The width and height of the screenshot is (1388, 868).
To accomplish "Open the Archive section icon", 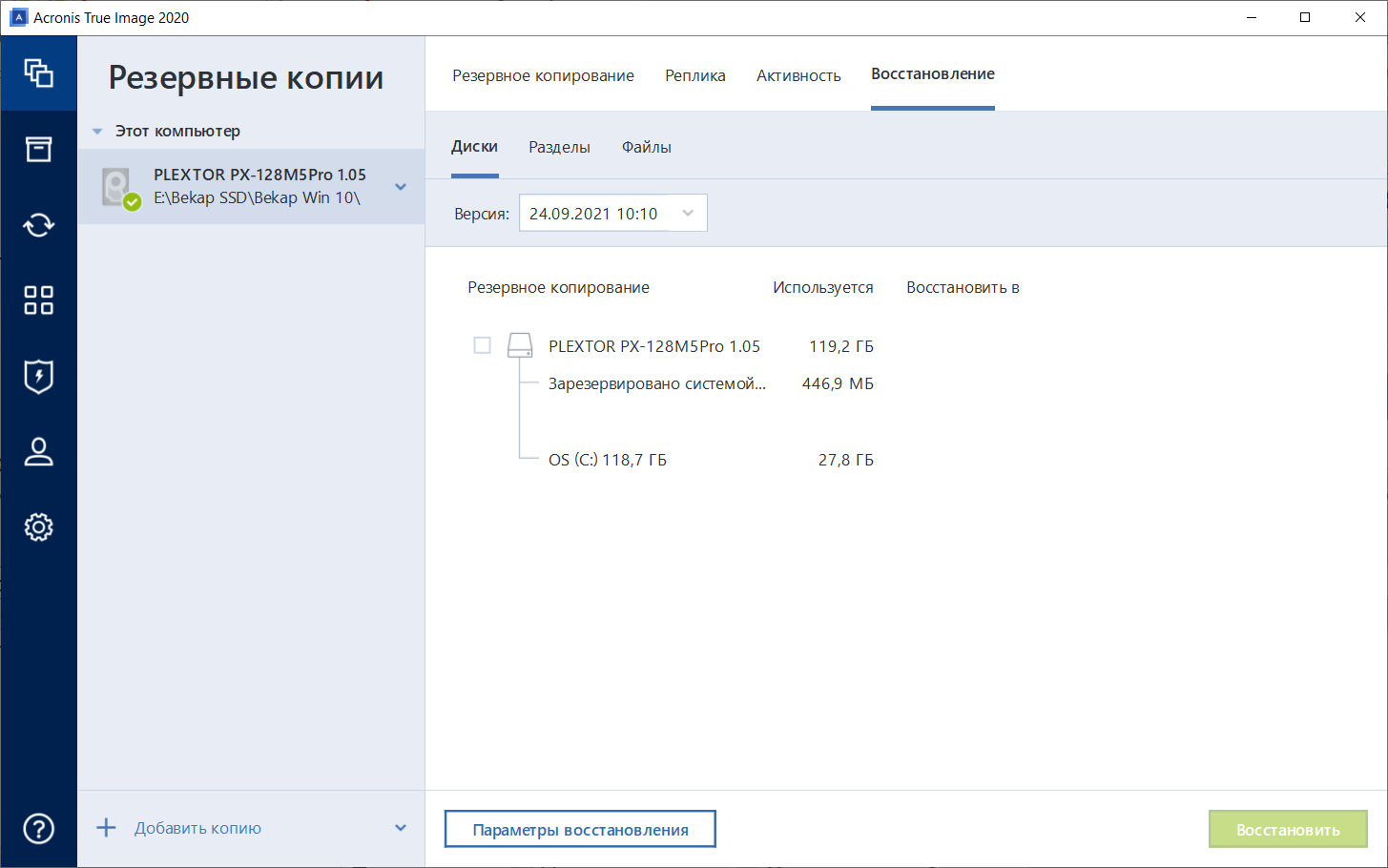I will point(38,149).
